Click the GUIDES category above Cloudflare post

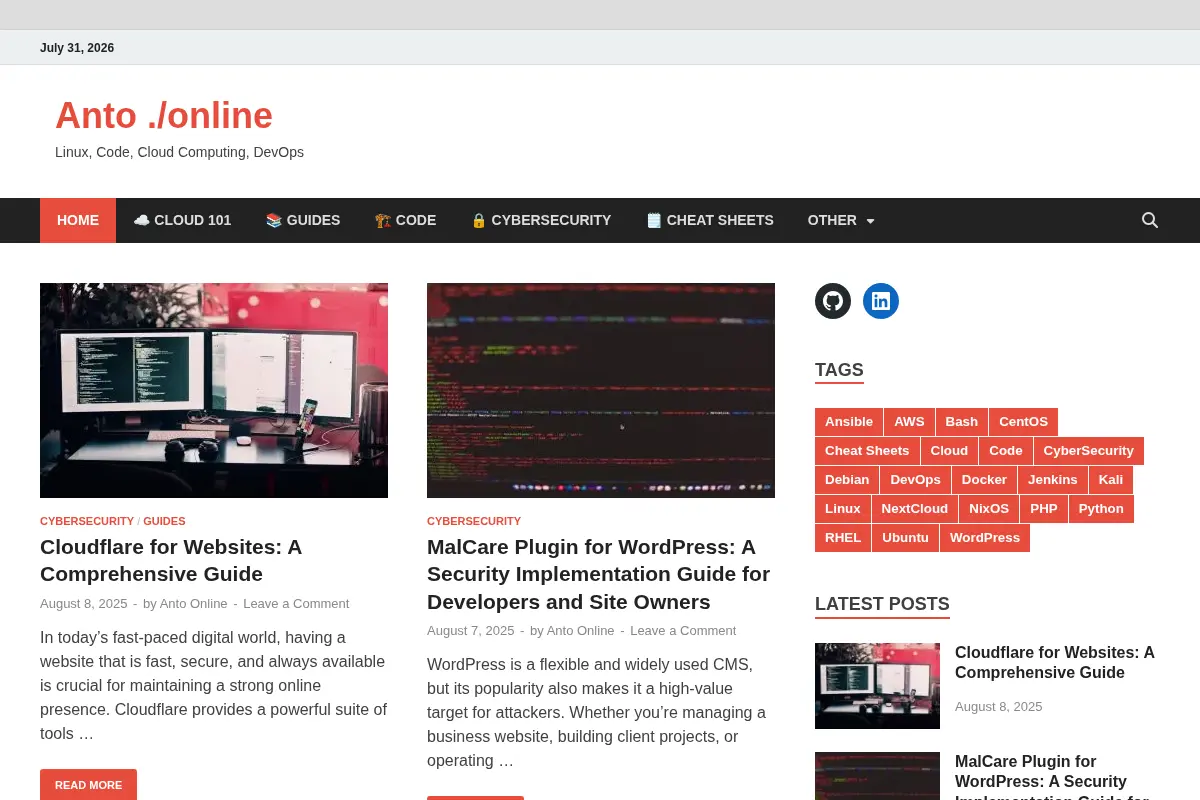(164, 521)
